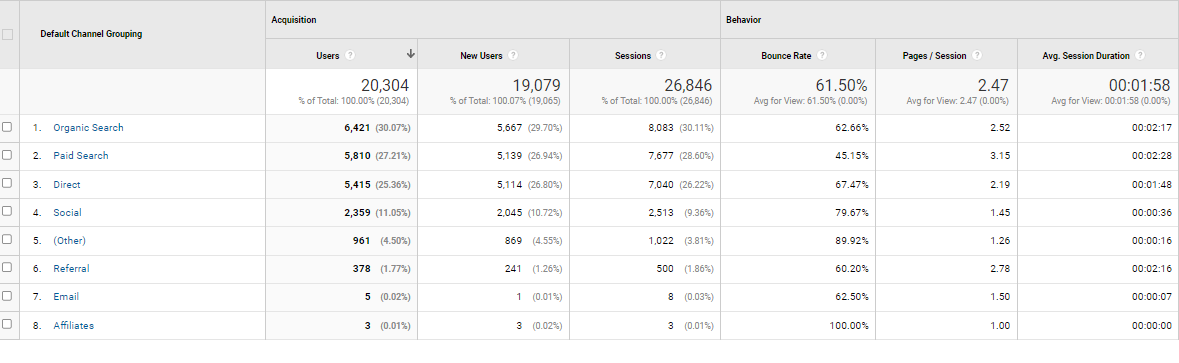This screenshot has height=363, width=1179.
Task: Click the (Other) channel grouping link
Action: (x=69, y=240)
